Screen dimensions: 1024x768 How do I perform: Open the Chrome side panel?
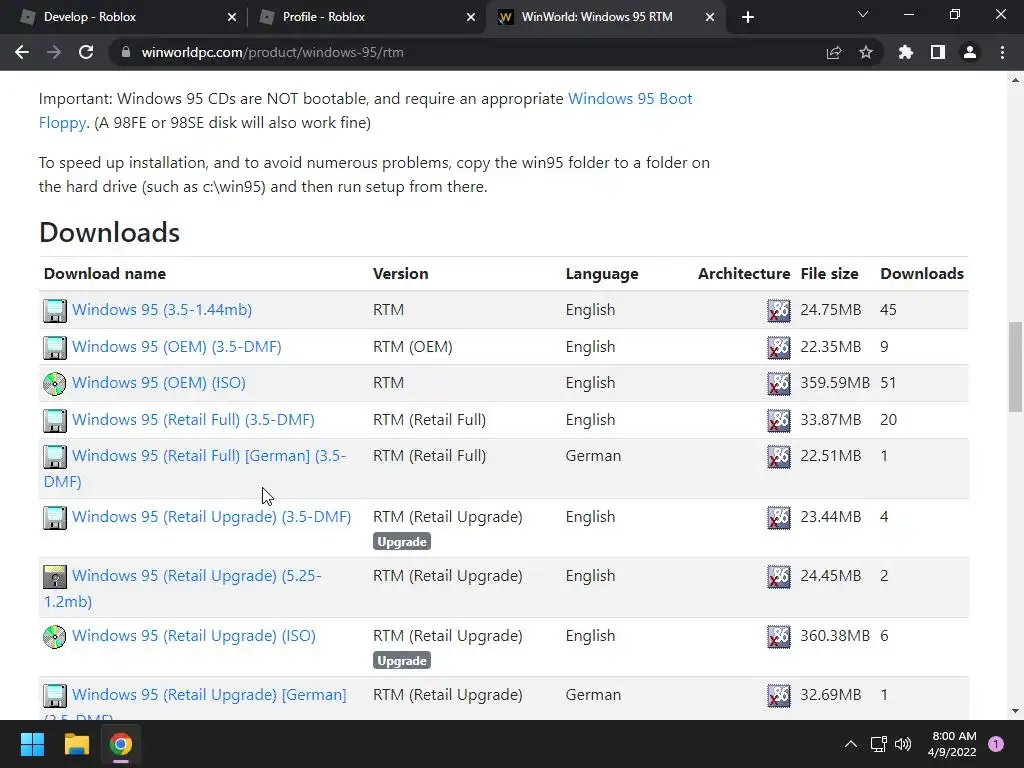pos(938,52)
